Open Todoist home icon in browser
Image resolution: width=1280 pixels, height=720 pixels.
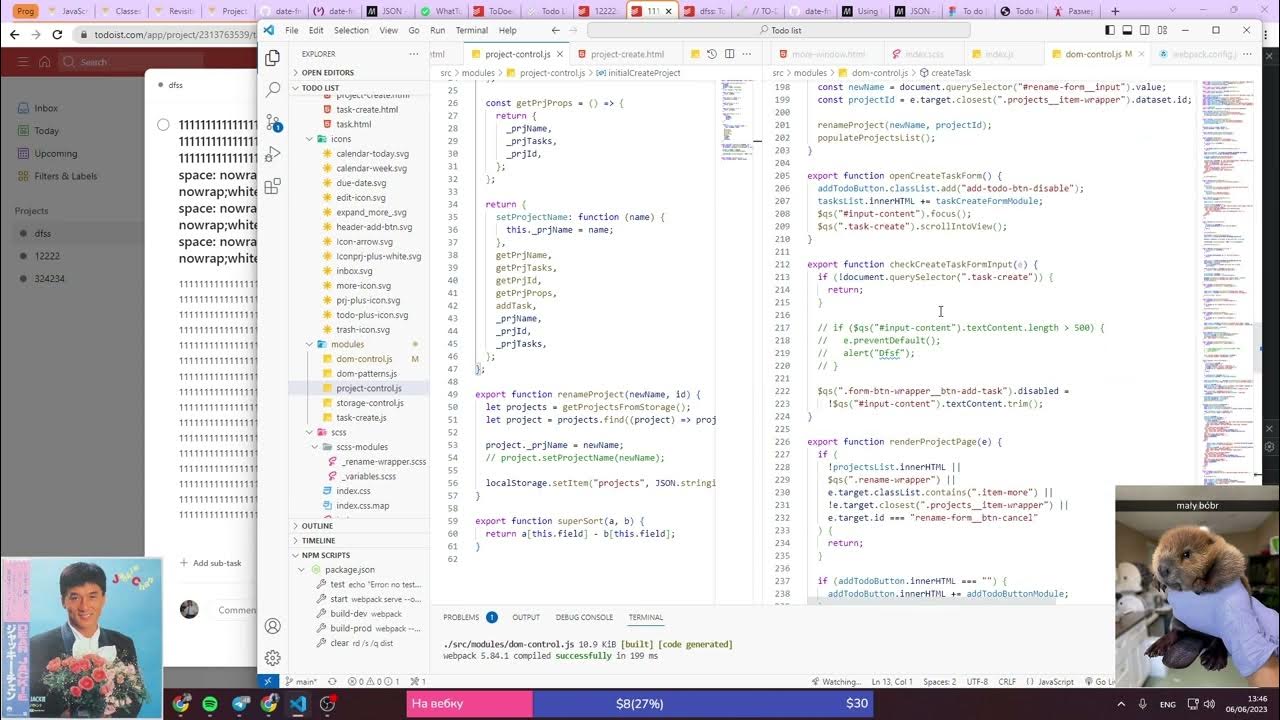click(44, 62)
